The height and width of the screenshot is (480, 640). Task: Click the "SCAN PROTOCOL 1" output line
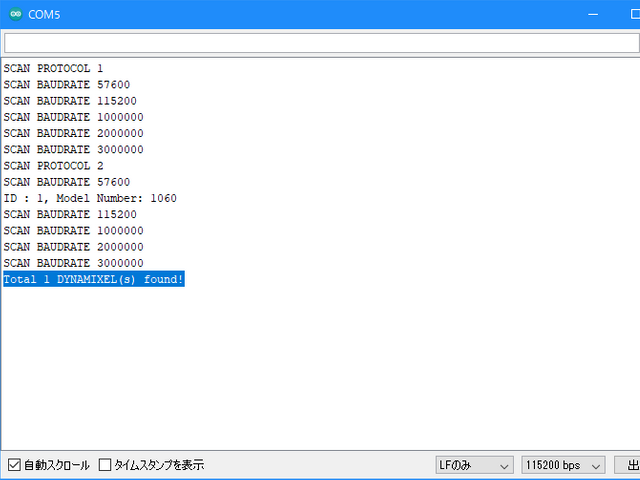click(53, 69)
